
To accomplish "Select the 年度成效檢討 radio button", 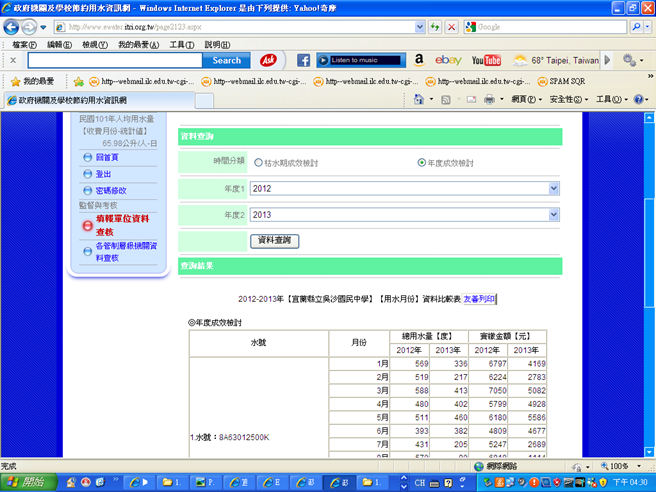I will pos(421,162).
